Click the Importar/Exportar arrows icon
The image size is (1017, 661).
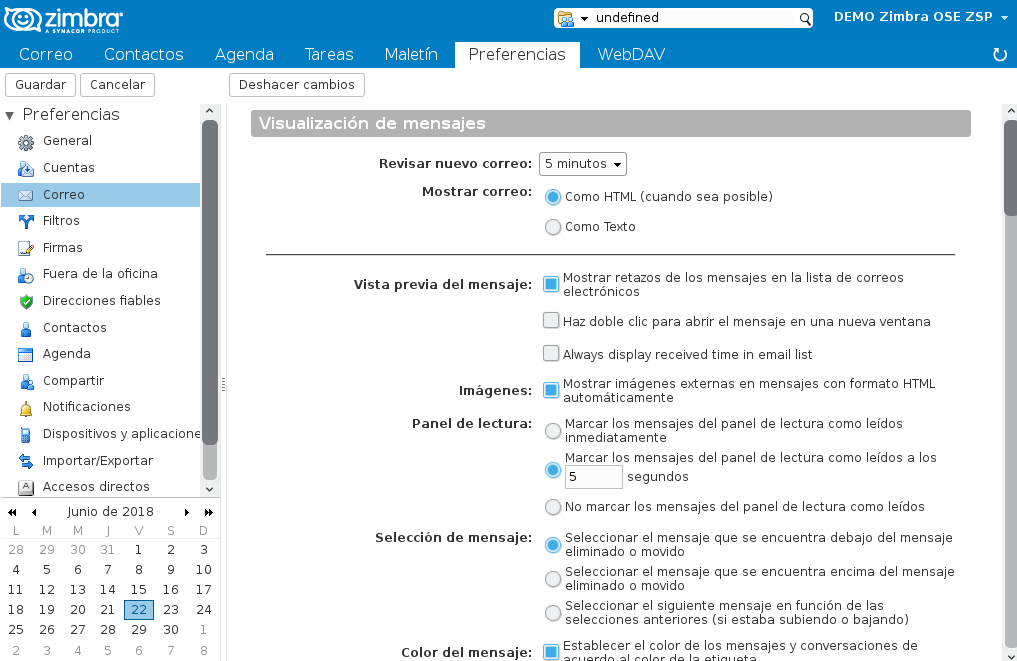coord(26,461)
